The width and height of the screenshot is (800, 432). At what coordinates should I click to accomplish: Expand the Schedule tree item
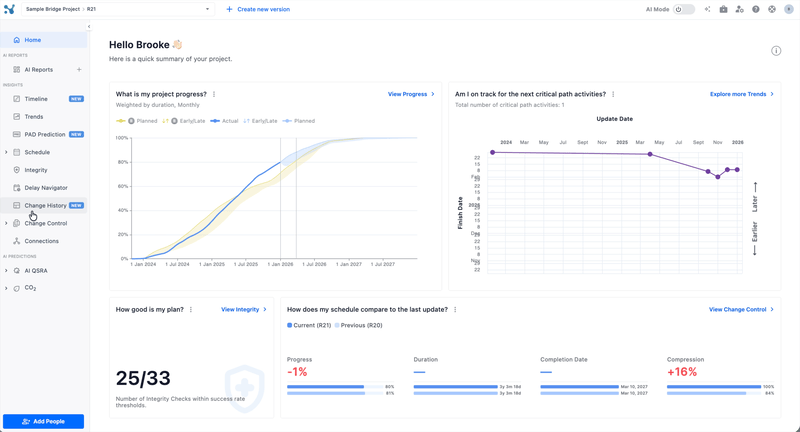(6, 152)
